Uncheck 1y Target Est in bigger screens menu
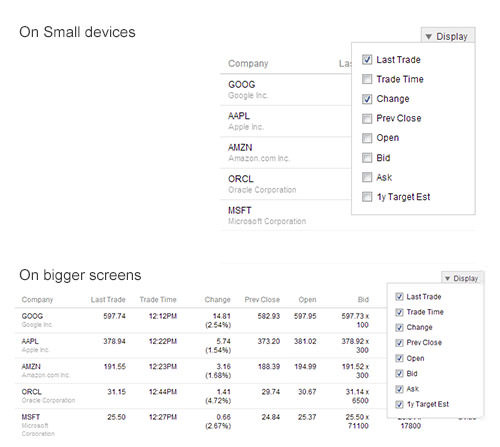Image resolution: width=500 pixels, height=447 pixels. pyautogui.click(x=399, y=404)
